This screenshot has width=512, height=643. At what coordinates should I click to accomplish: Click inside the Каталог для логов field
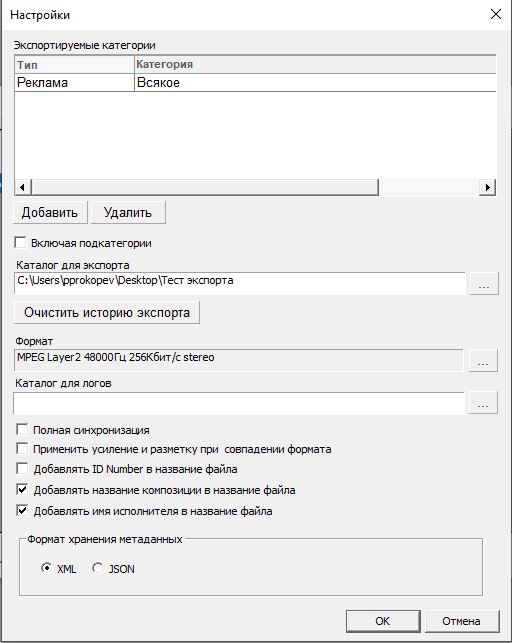pos(239,403)
